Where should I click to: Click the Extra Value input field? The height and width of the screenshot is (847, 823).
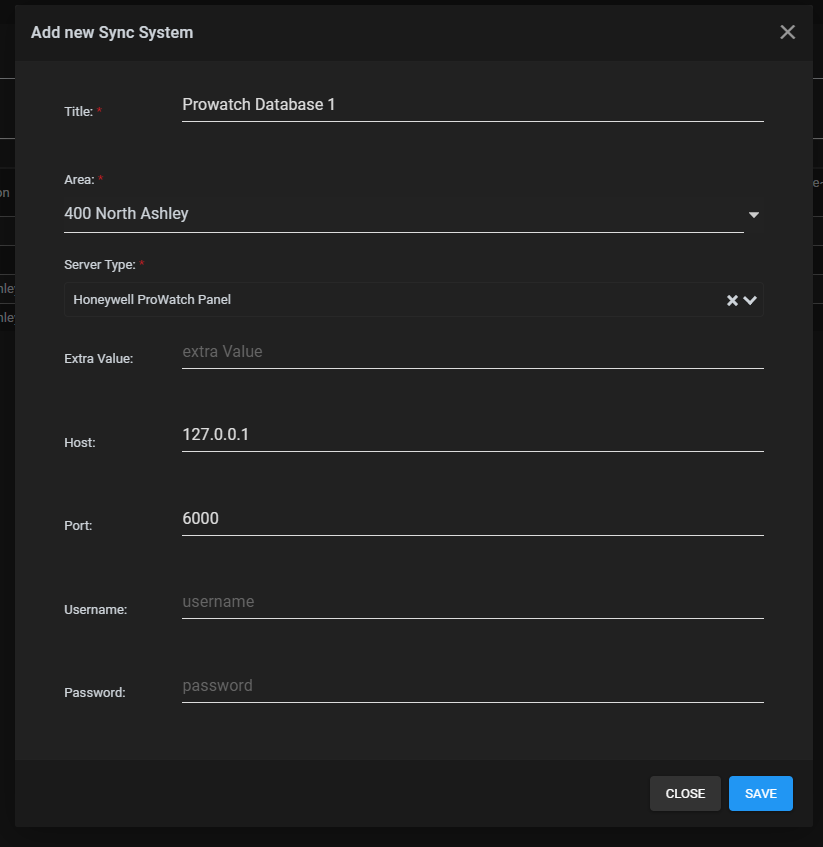coord(473,352)
